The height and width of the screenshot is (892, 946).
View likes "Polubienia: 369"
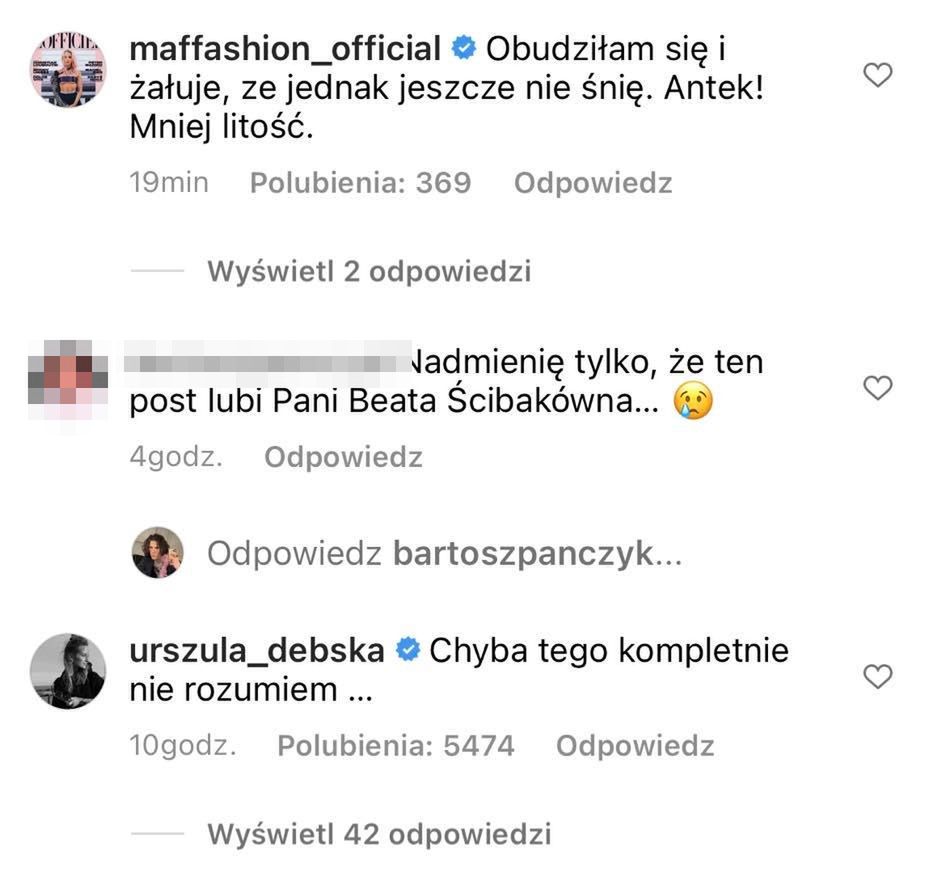(360, 183)
